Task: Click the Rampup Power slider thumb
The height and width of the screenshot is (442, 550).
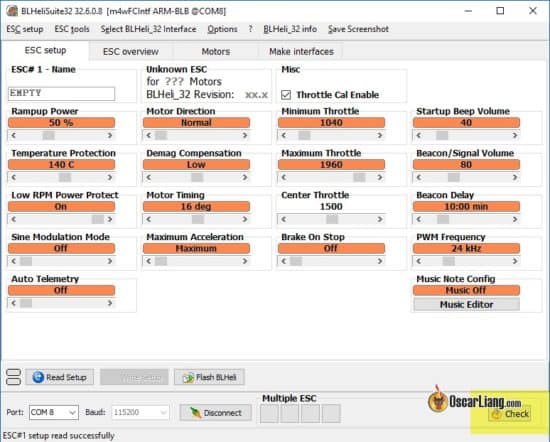Action: 48,135
